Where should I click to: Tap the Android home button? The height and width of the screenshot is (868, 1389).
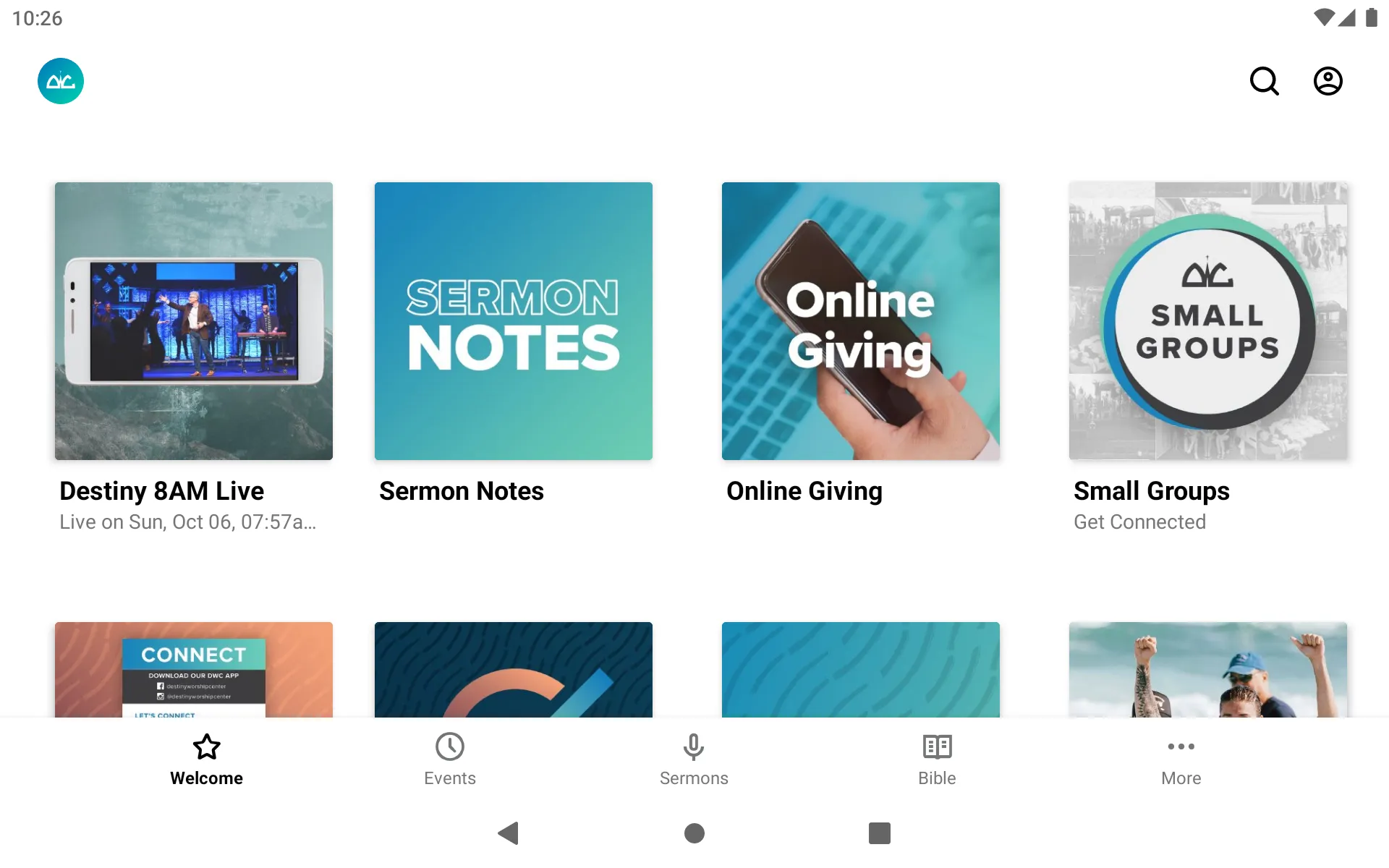click(x=694, y=834)
